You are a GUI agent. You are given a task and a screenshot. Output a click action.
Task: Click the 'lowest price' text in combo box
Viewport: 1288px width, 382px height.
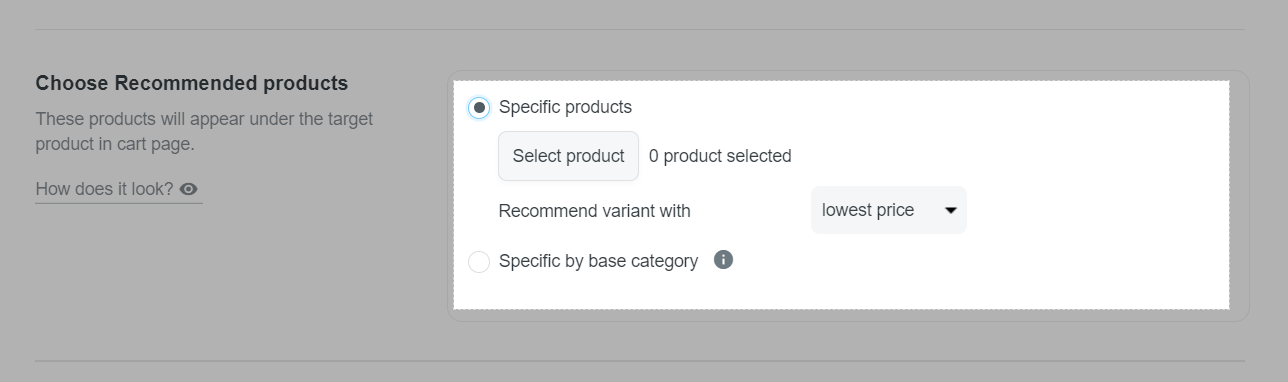(868, 210)
